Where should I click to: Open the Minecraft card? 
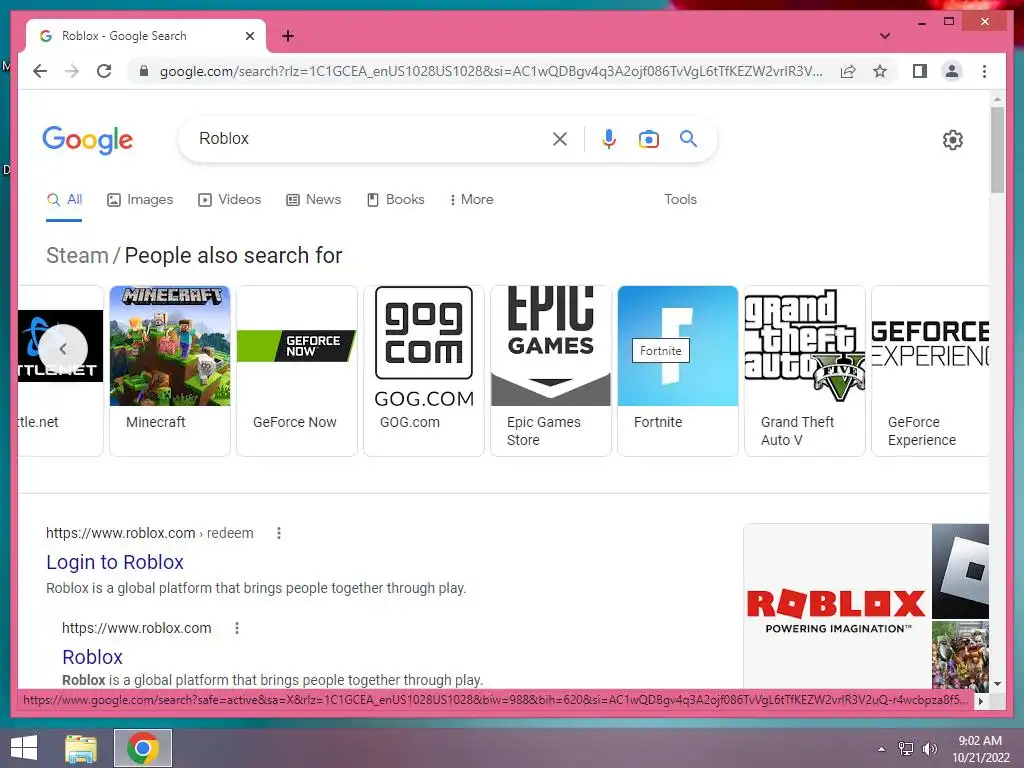coord(170,370)
